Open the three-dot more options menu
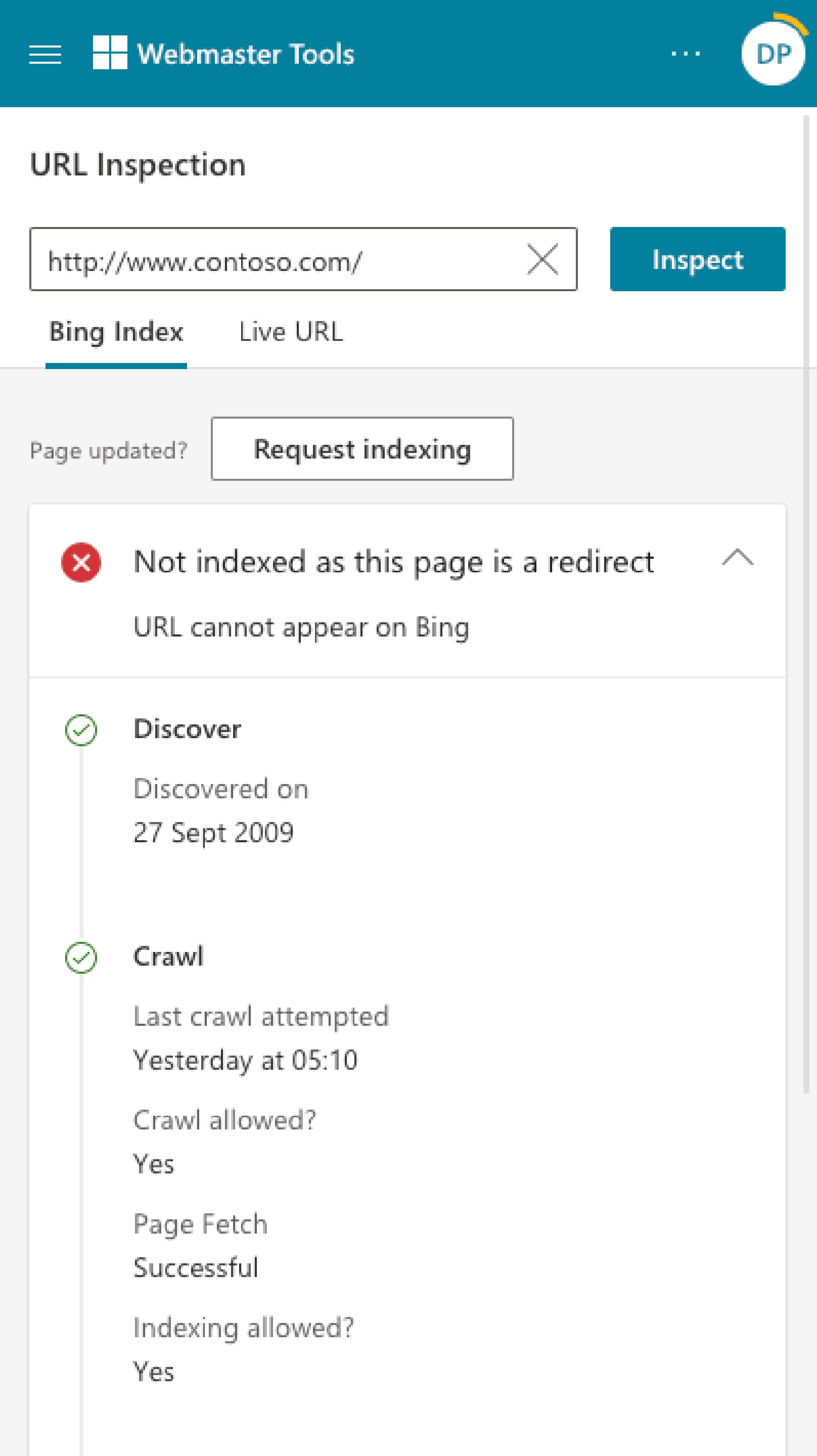Viewport: 817px width, 1456px height. click(685, 54)
